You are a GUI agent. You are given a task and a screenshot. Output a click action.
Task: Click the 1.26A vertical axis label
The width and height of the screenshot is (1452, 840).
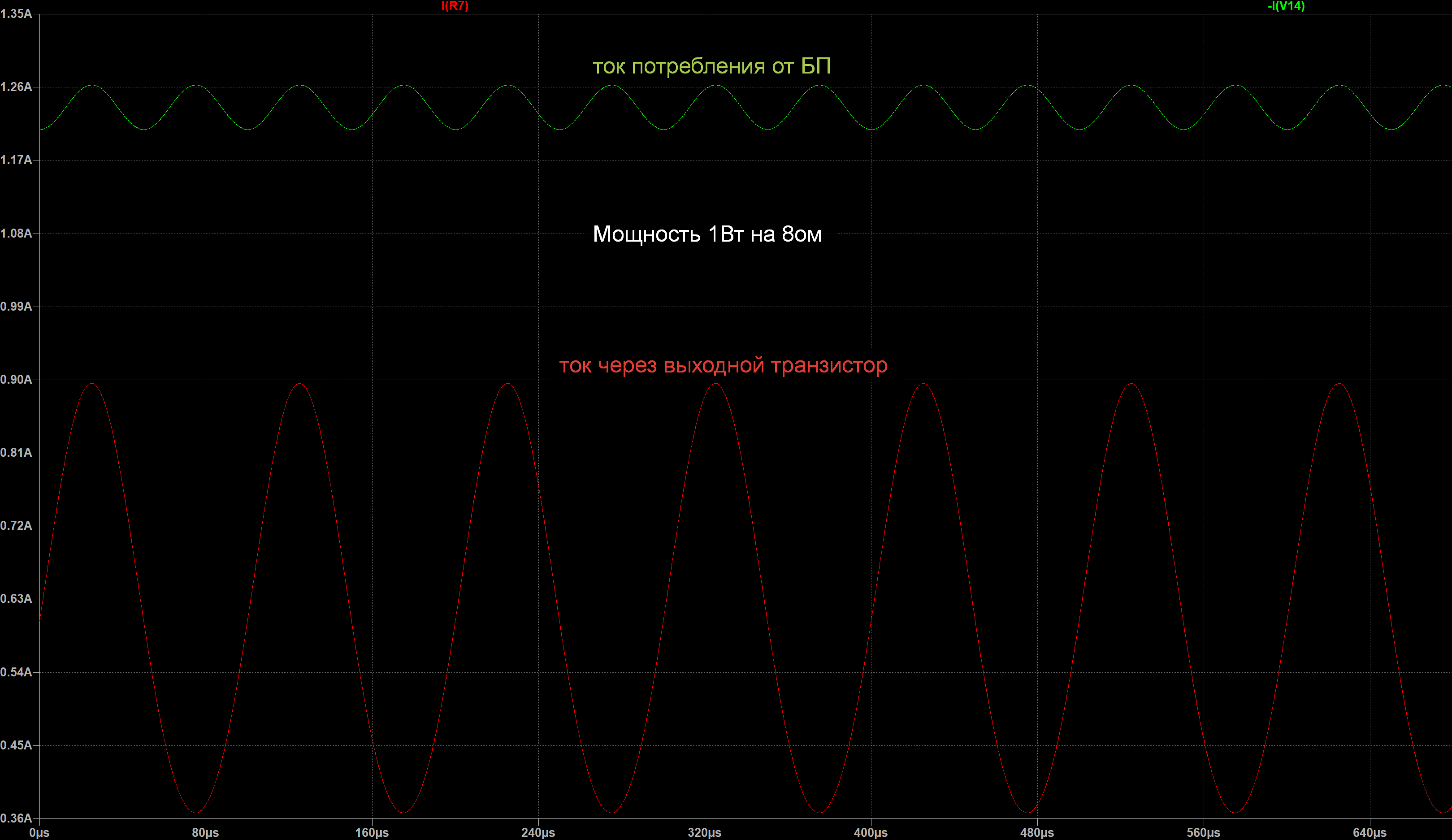[16, 87]
